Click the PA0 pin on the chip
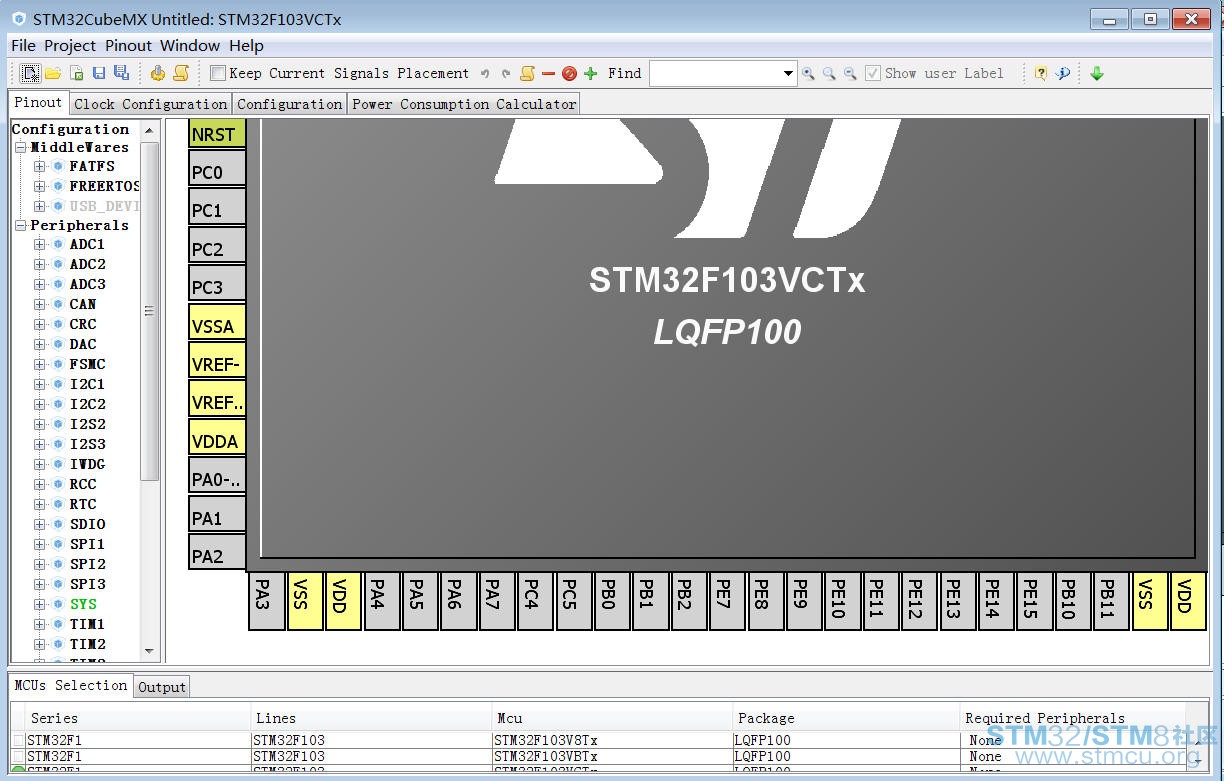The height and width of the screenshot is (781, 1224). tap(217, 477)
